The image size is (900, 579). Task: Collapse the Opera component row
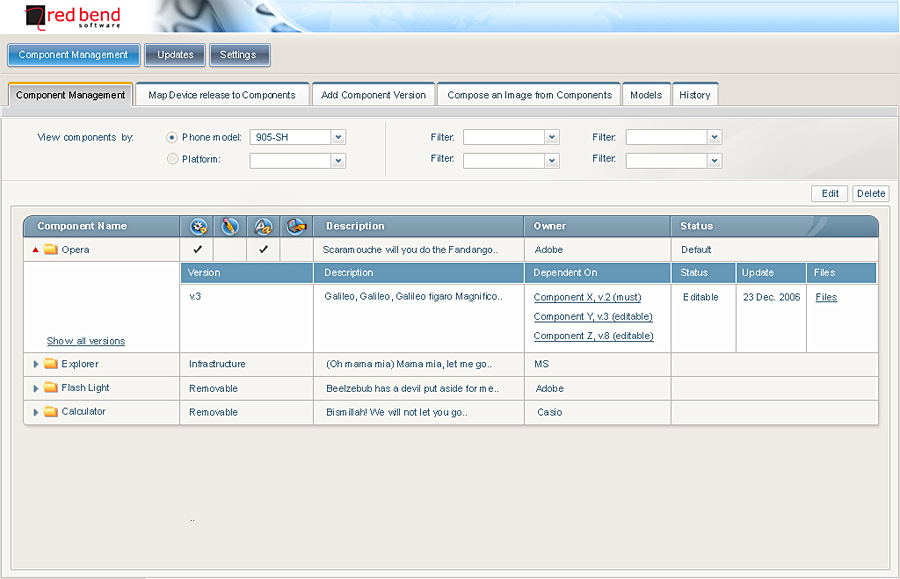point(36,250)
